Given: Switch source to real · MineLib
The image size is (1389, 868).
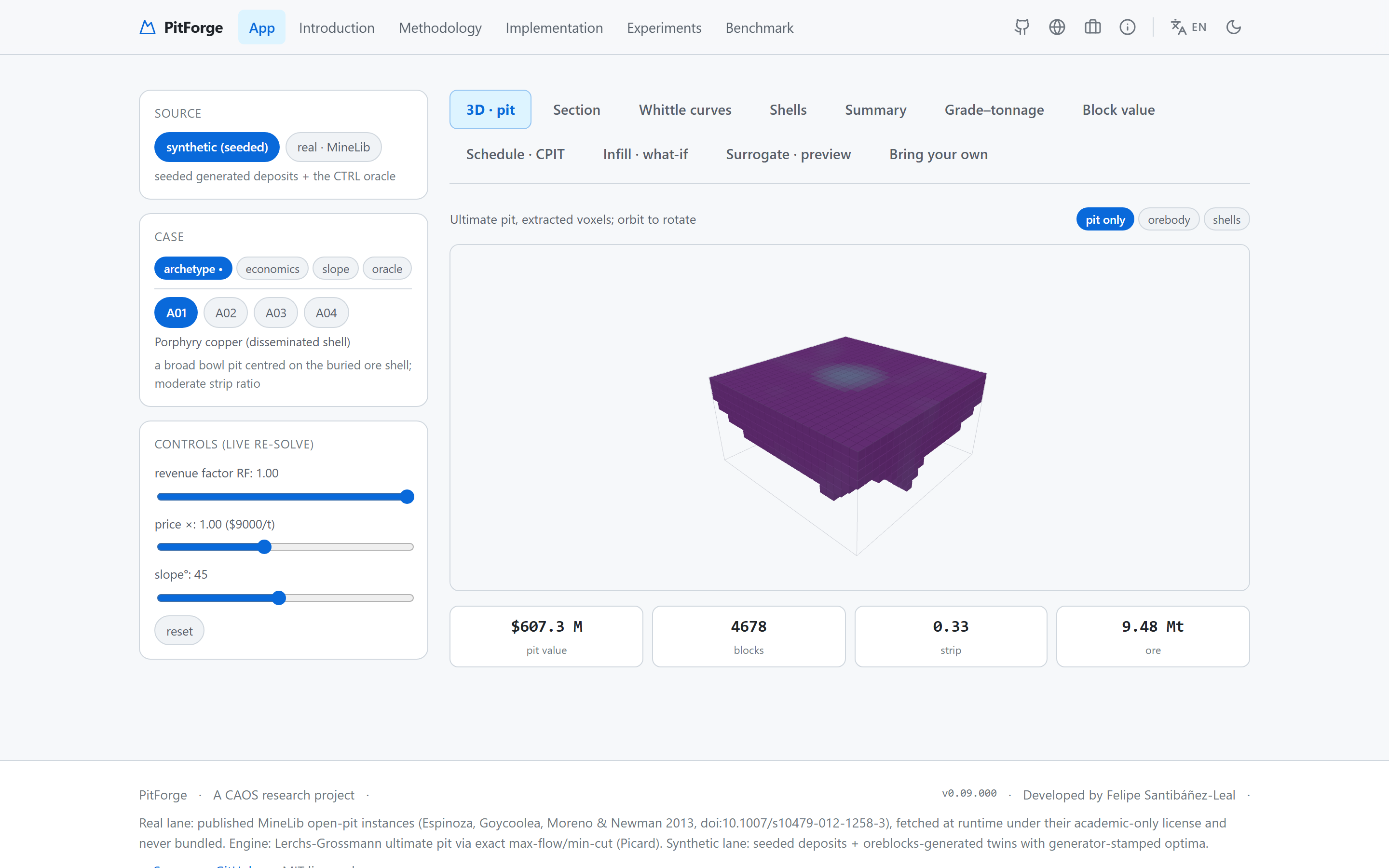Looking at the screenshot, I should 333,147.
